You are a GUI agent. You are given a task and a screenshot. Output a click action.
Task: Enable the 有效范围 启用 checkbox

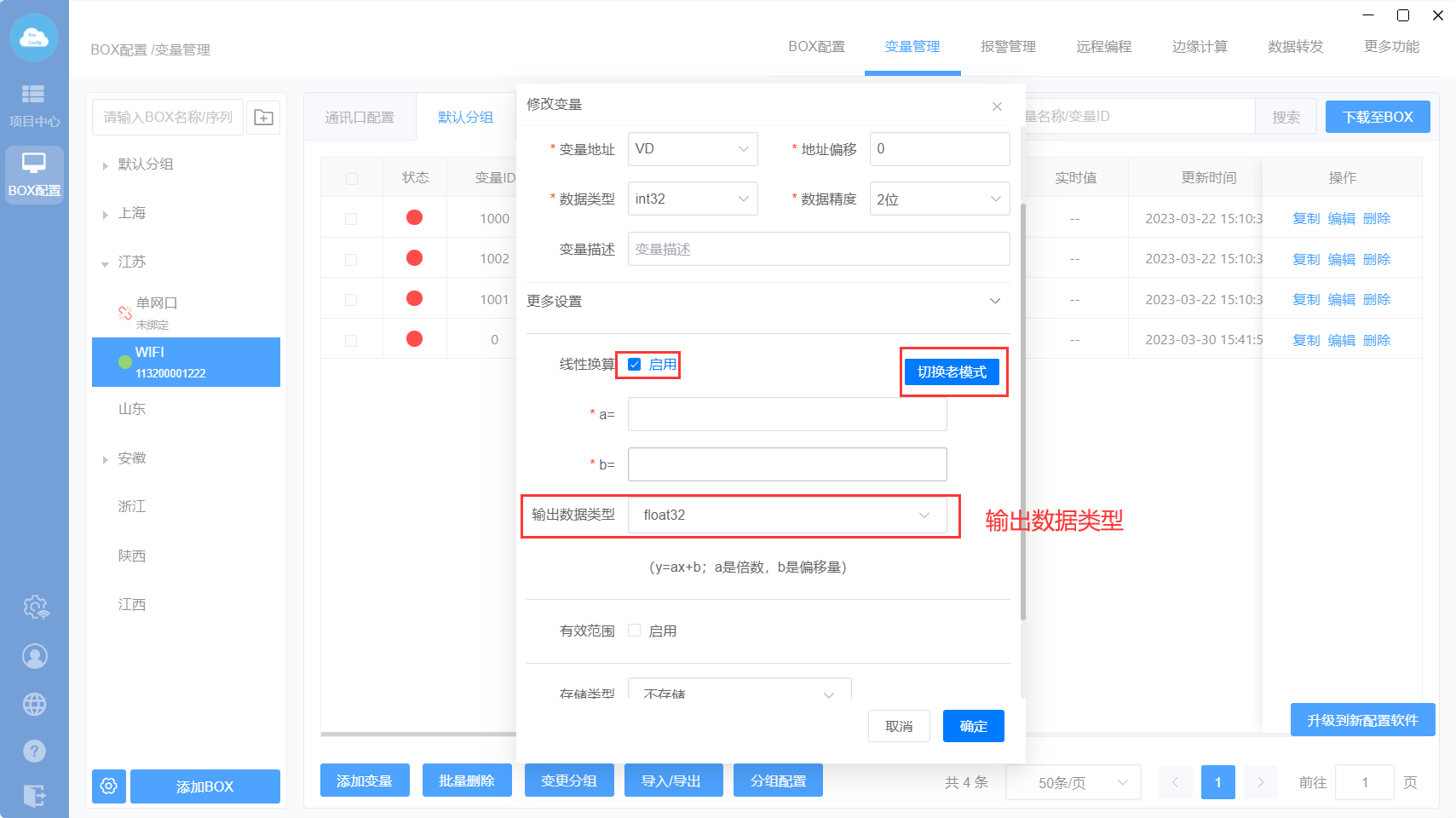635,631
